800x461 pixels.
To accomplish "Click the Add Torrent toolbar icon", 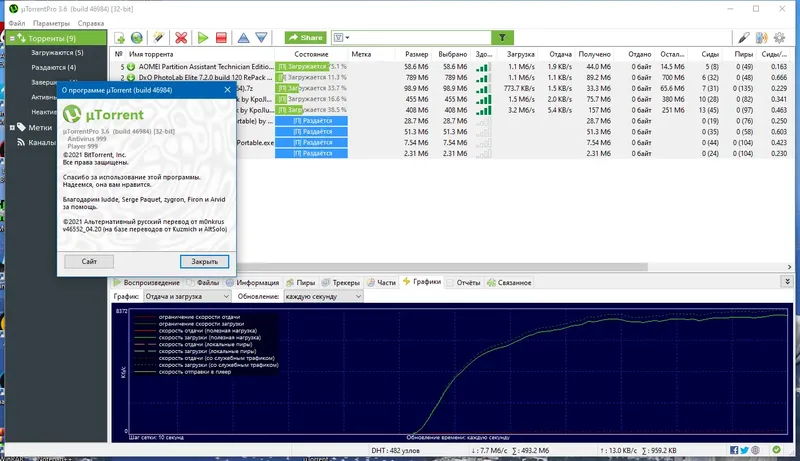I will click(x=119, y=38).
